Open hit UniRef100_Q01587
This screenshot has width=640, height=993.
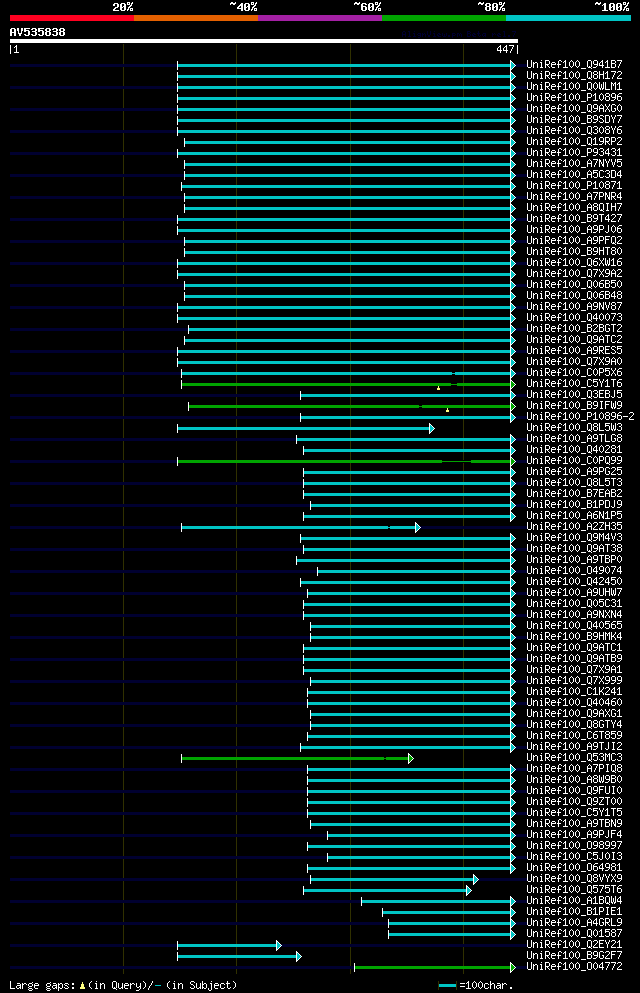click(x=574, y=934)
